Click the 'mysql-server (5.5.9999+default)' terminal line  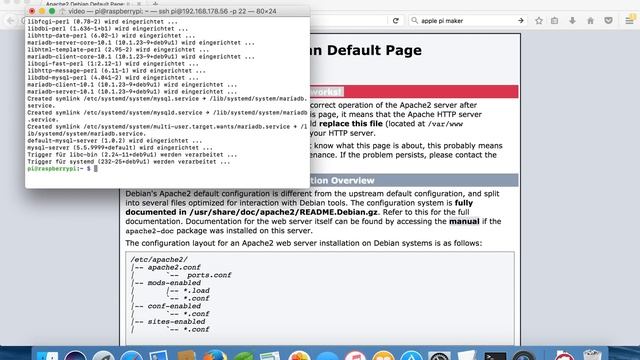coord(120,148)
